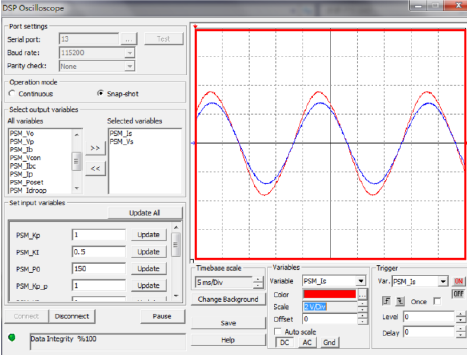
Task: Click the Update All button
Action: tap(145, 213)
